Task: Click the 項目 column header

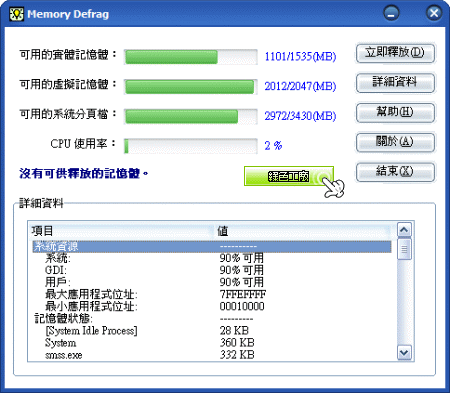Action: pos(122,231)
